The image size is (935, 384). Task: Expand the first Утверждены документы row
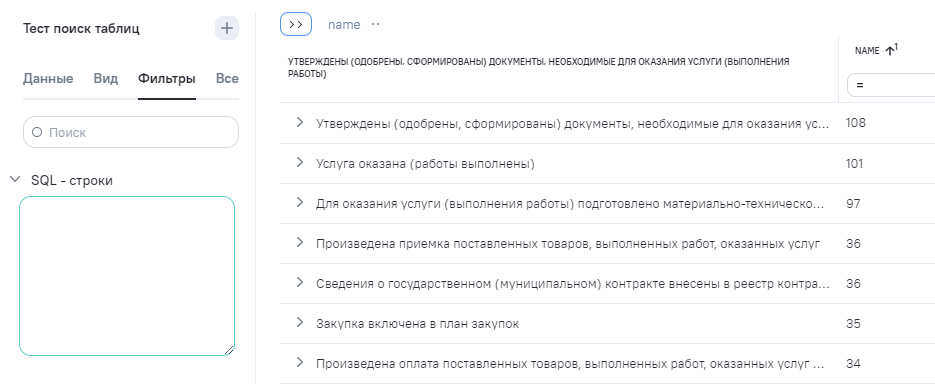[300, 123]
